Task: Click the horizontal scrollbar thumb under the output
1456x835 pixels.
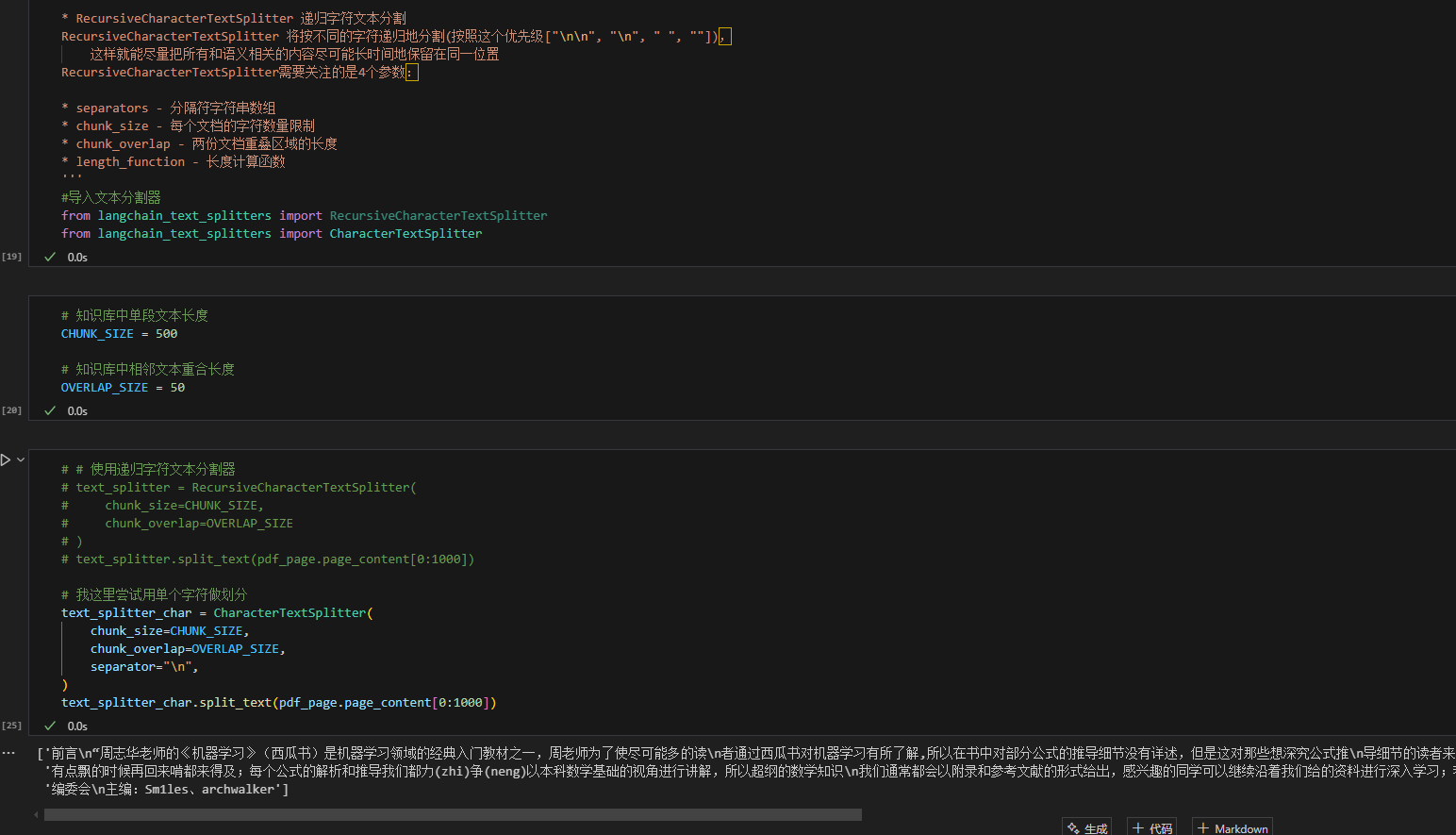Action: pyautogui.click(x=453, y=814)
